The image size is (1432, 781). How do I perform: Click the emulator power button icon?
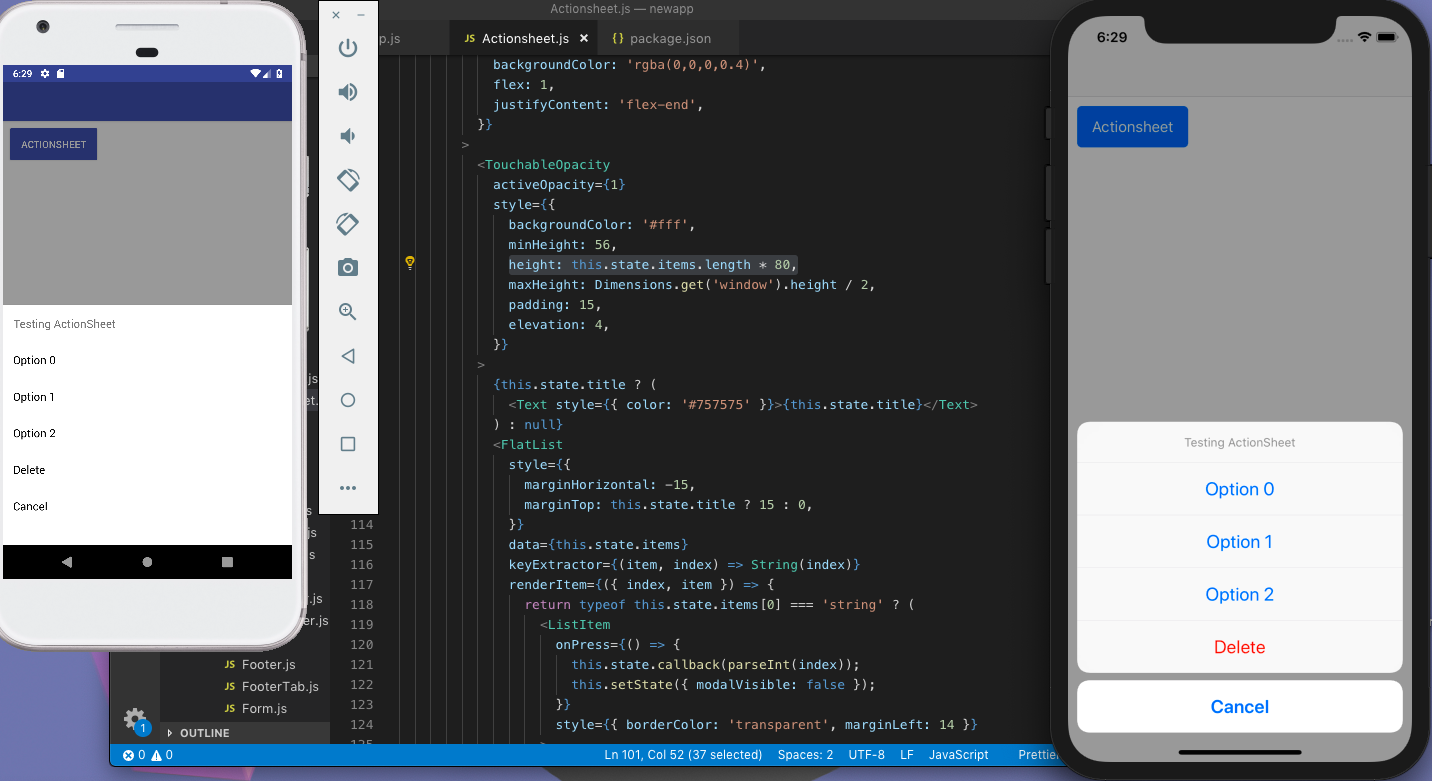tap(348, 48)
